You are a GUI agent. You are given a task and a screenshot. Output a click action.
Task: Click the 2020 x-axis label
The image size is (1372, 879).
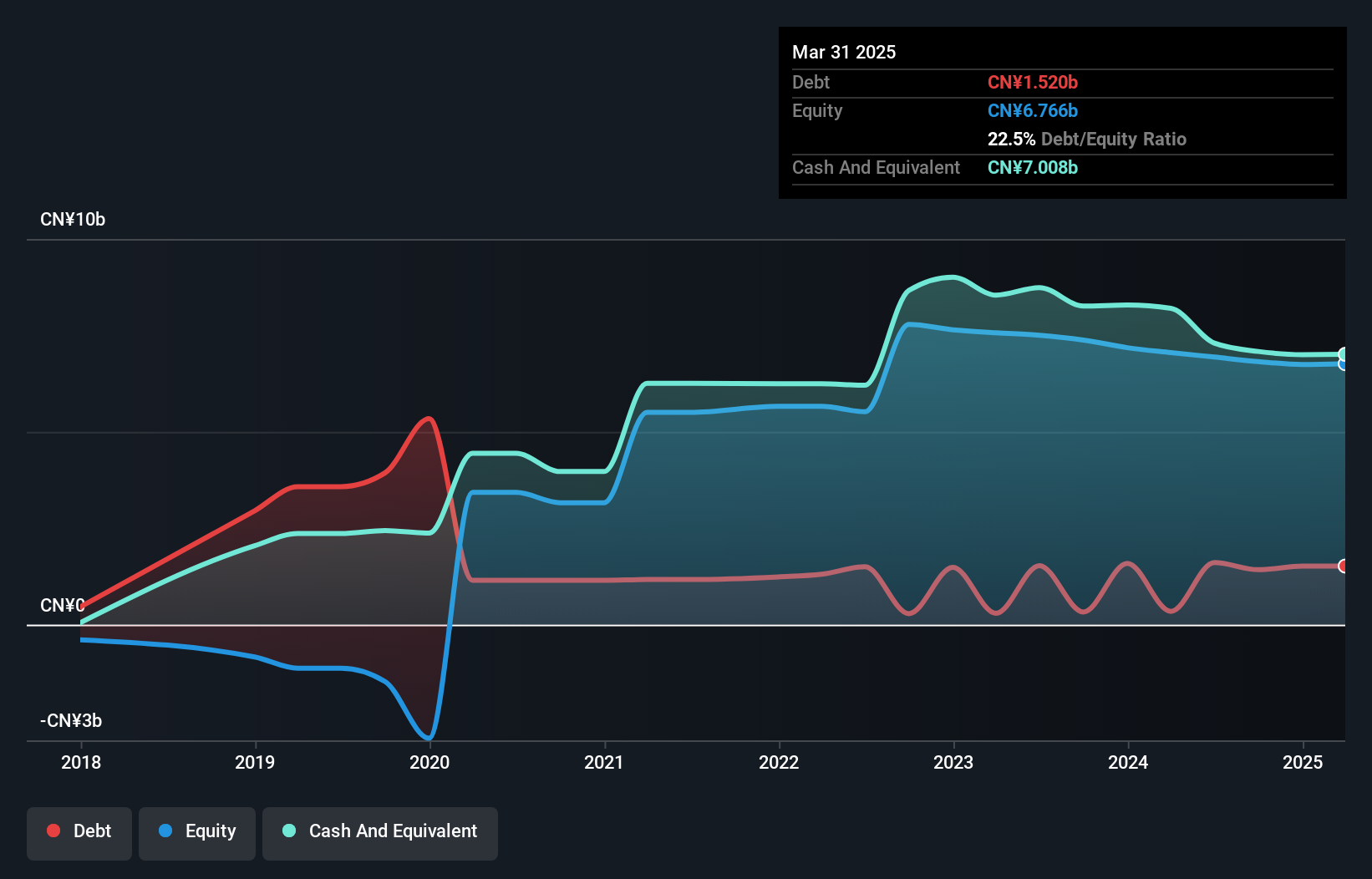pos(429,762)
